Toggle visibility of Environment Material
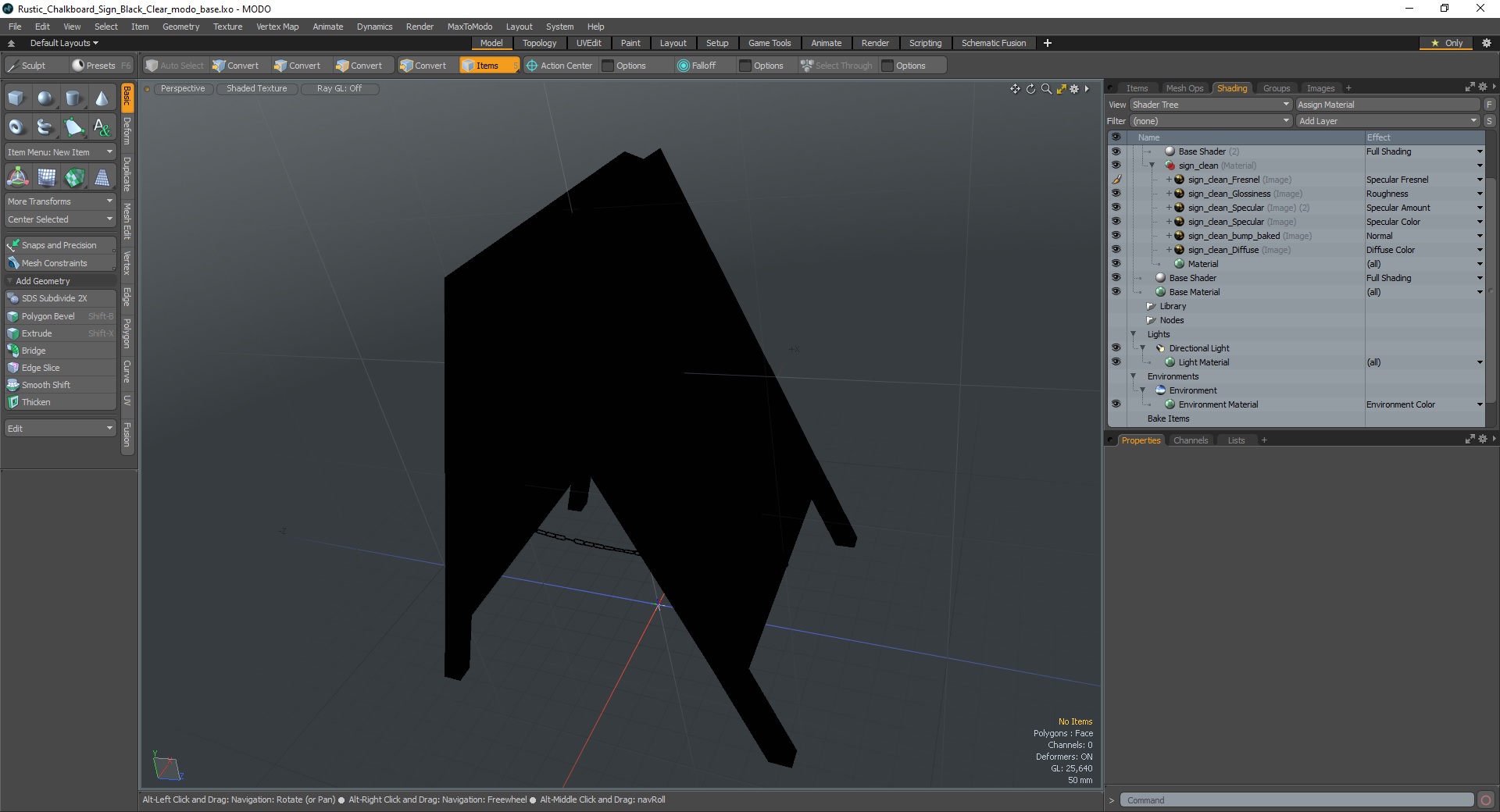Image resolution: width=1500 pixels, height=812 pixels. coord(1116,404)
